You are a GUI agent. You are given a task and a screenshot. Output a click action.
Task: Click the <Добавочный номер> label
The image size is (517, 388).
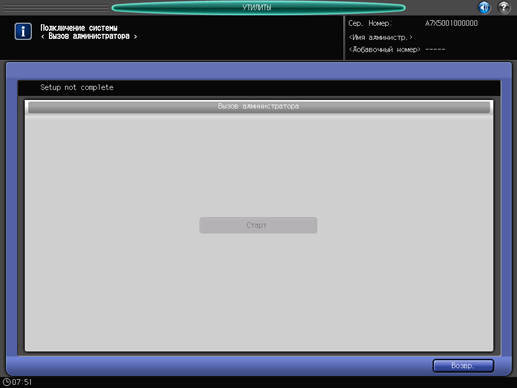point(384,50)
